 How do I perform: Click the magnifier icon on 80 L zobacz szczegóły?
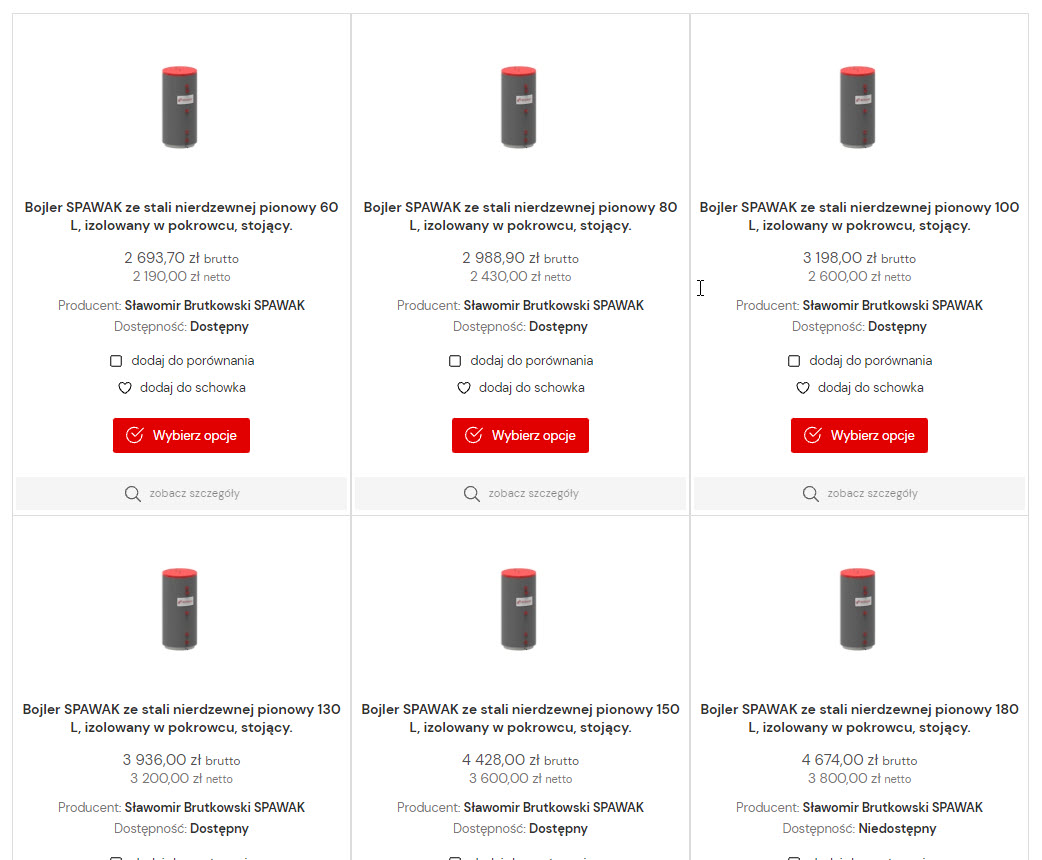[x=471, y=493]
